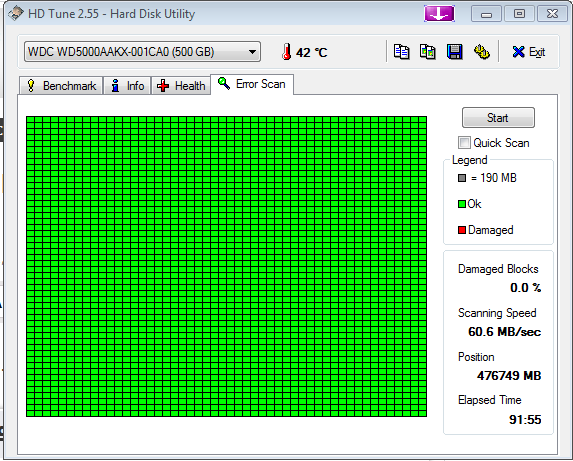Click the copy text to clipboard icon
This screenshot has height=461, width=573.
coord(401,52)
